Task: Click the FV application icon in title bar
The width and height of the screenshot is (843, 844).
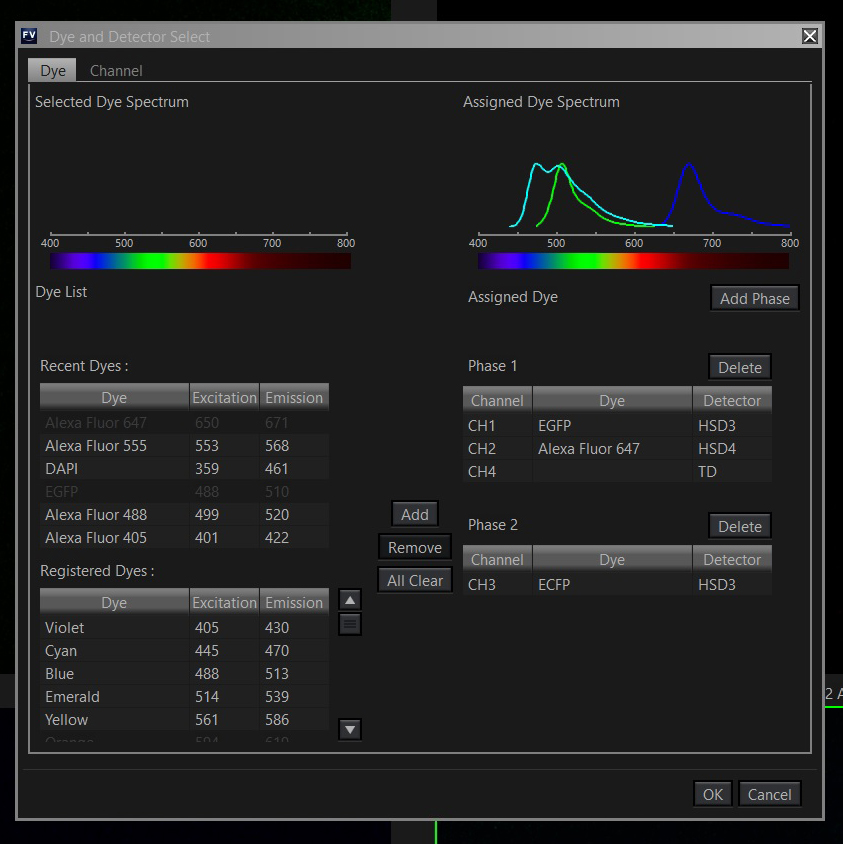Action: [29, 36]
